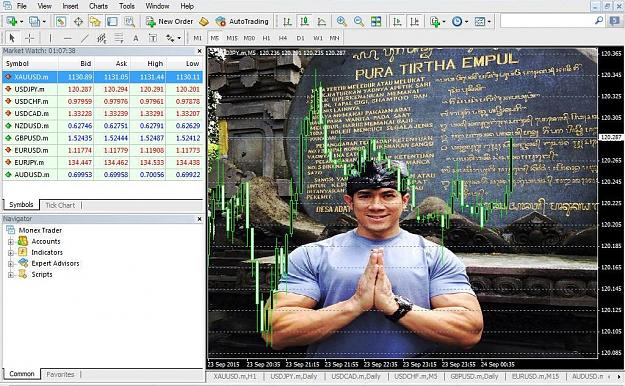Image resolution: width=625 pixels, height=386 pixels.
Task: Select the Horizontal Line drawing tool
Action: pyautogui.click(x=68, y=38)
